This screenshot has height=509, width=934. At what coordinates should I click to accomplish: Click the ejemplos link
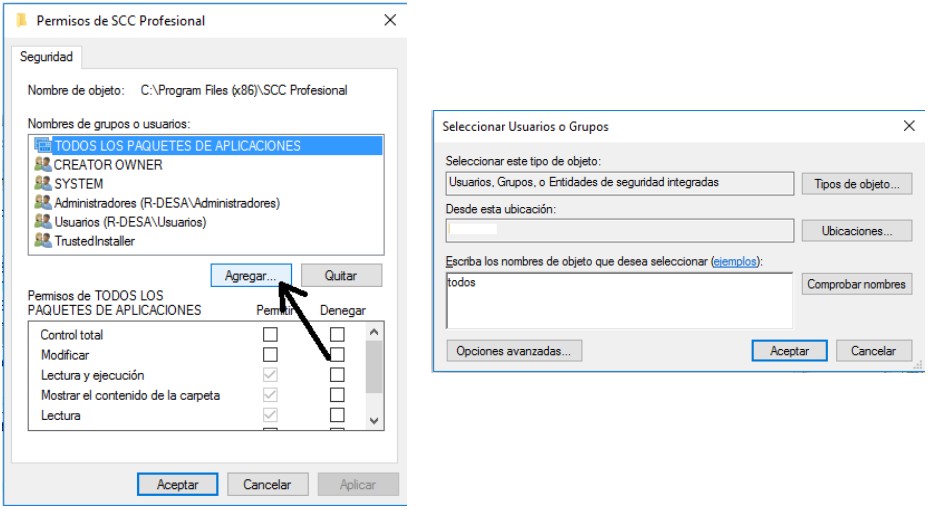click(734, 261)
